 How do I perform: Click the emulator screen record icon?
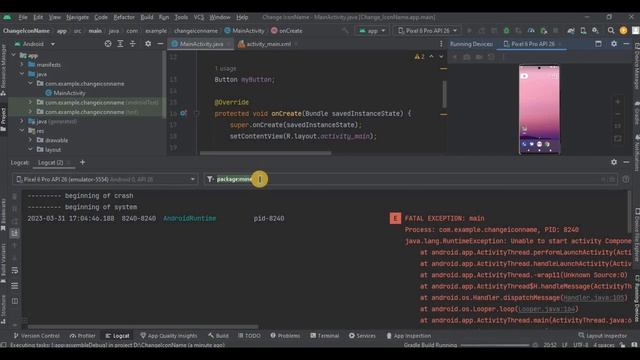point(479,57)
